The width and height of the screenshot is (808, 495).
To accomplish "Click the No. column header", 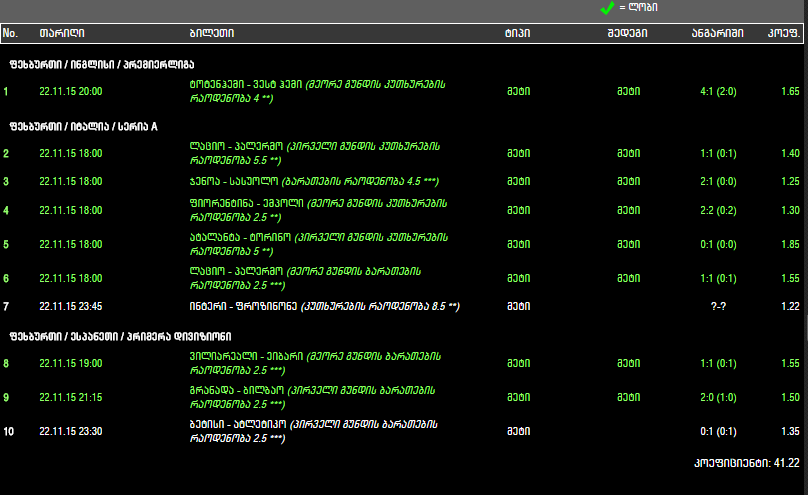I will pyautogui.click(x=10, y=33).
